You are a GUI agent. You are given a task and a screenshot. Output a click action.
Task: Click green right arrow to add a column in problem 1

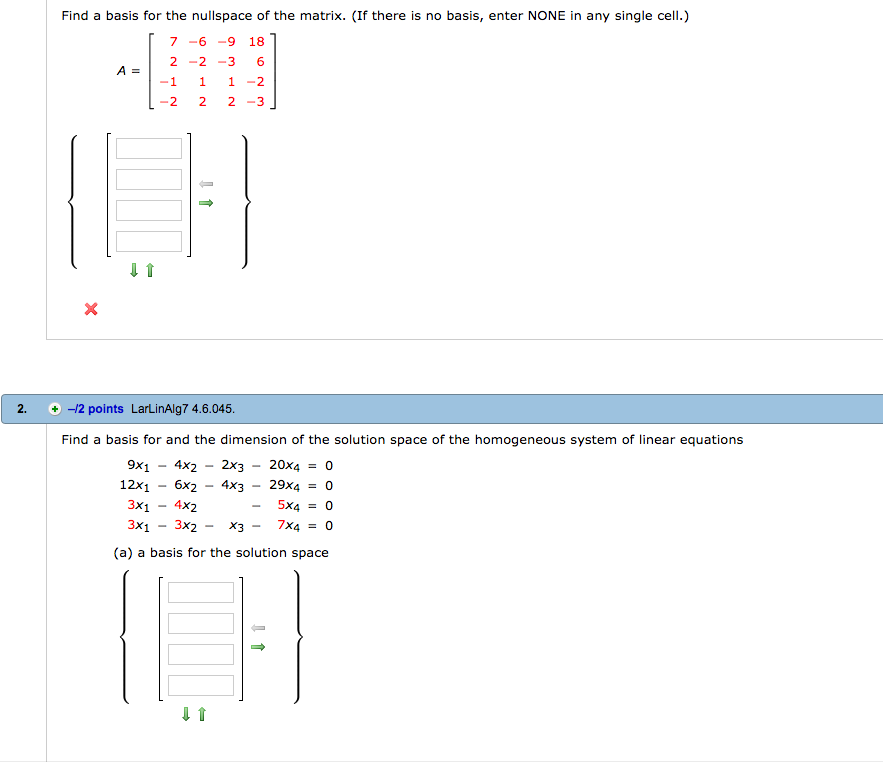(208, 202)
